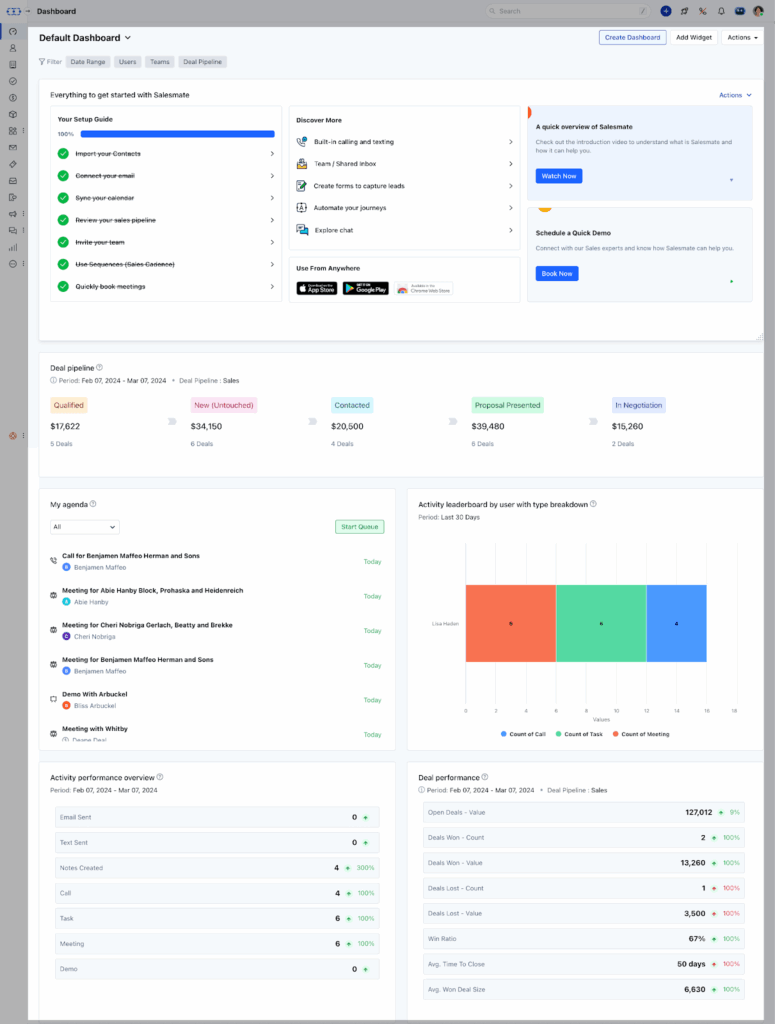Open the Products box icon in sidebar

[x=13, y=114]
